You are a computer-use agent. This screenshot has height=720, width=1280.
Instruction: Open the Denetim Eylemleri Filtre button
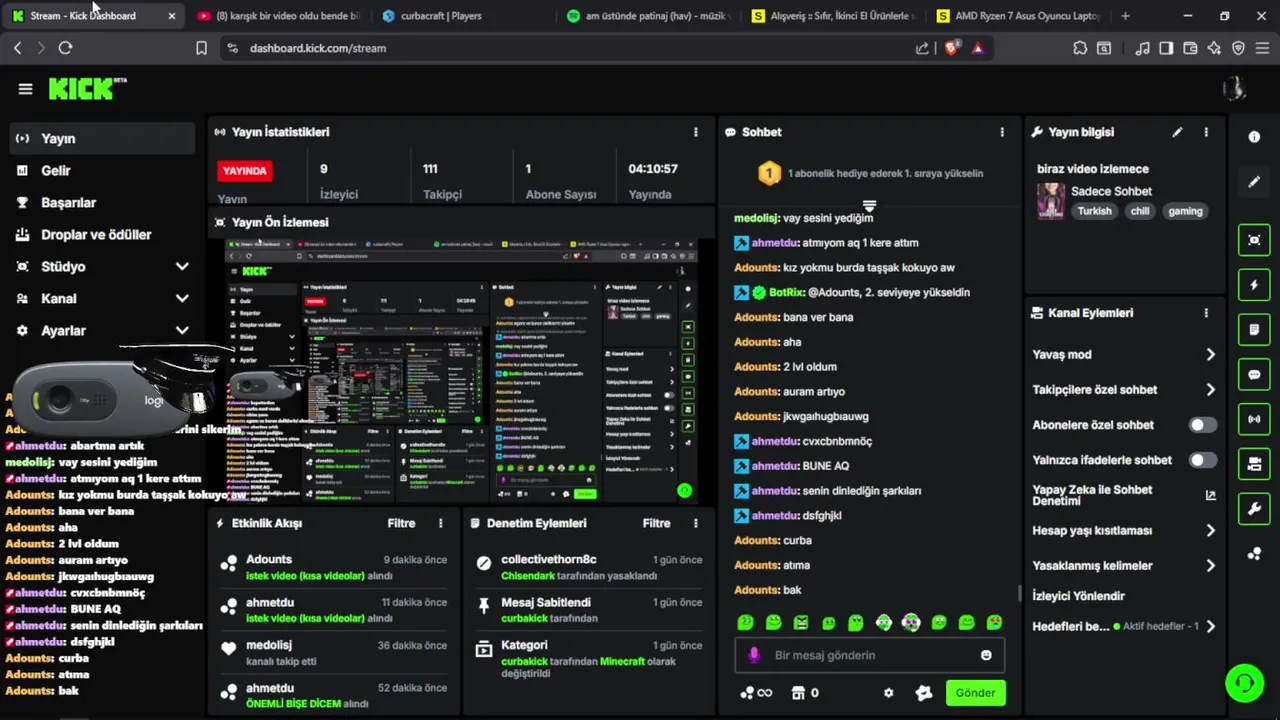656,523
